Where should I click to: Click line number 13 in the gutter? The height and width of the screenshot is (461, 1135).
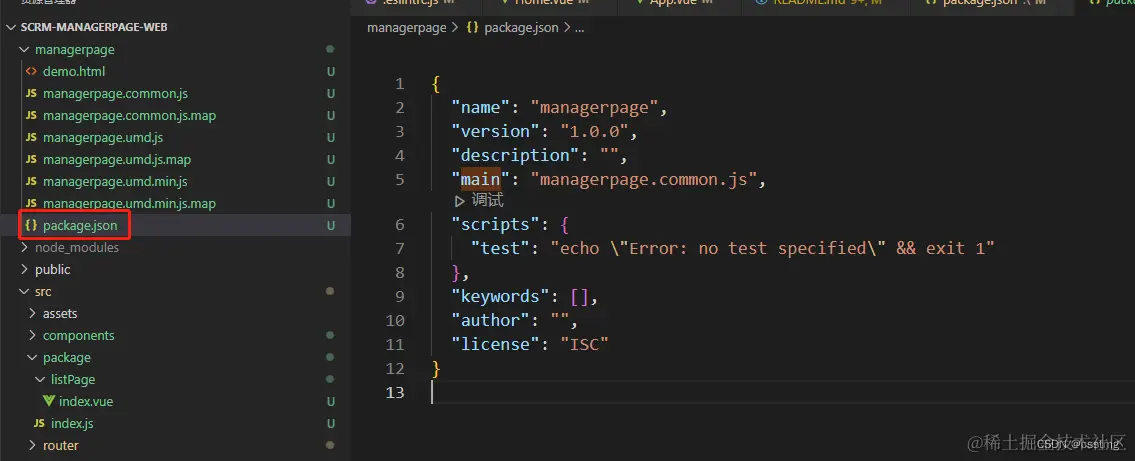click(395, 392)
